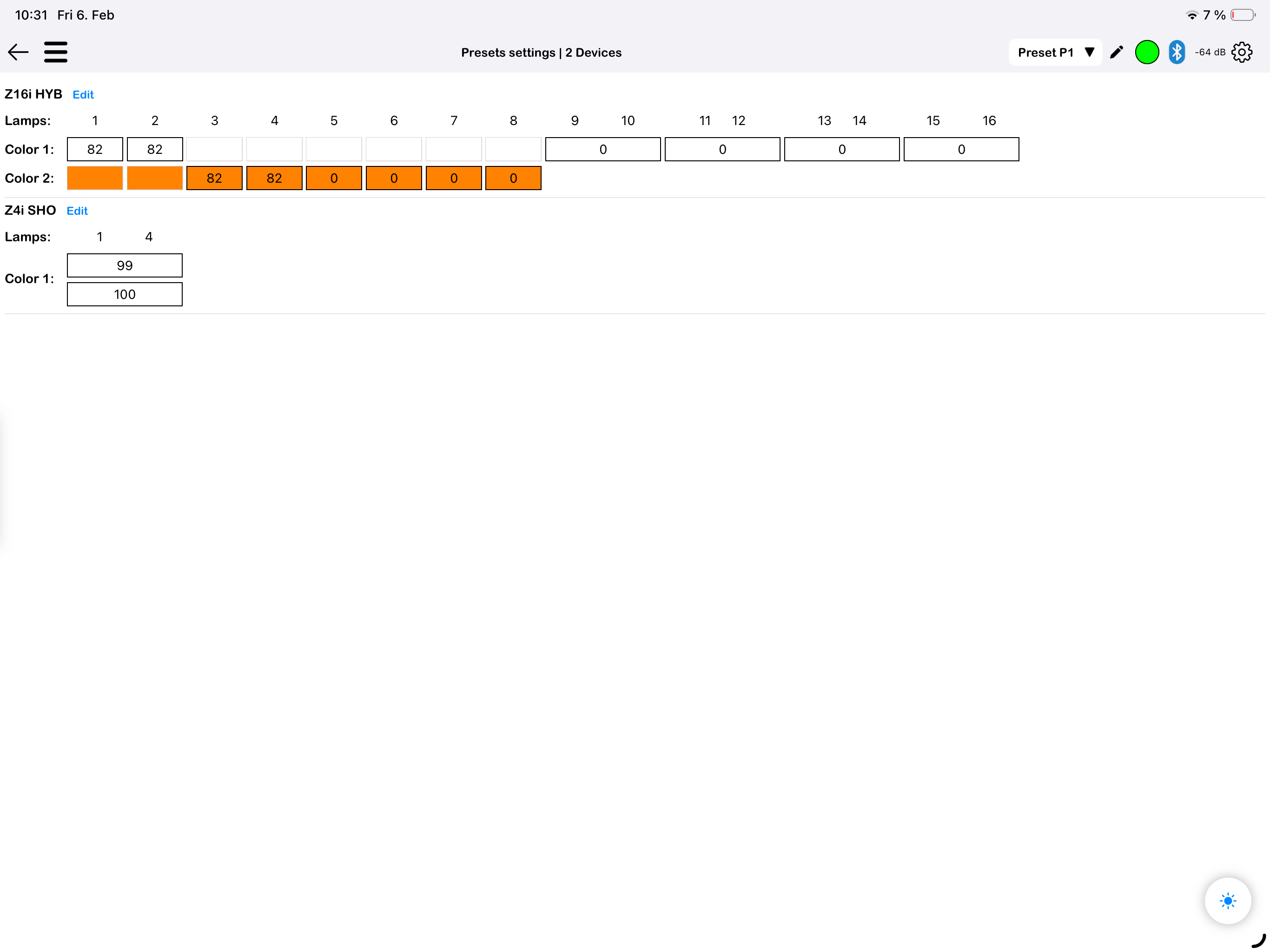
Task: Edit the Z4i SHO device
Action: (77, 211)
